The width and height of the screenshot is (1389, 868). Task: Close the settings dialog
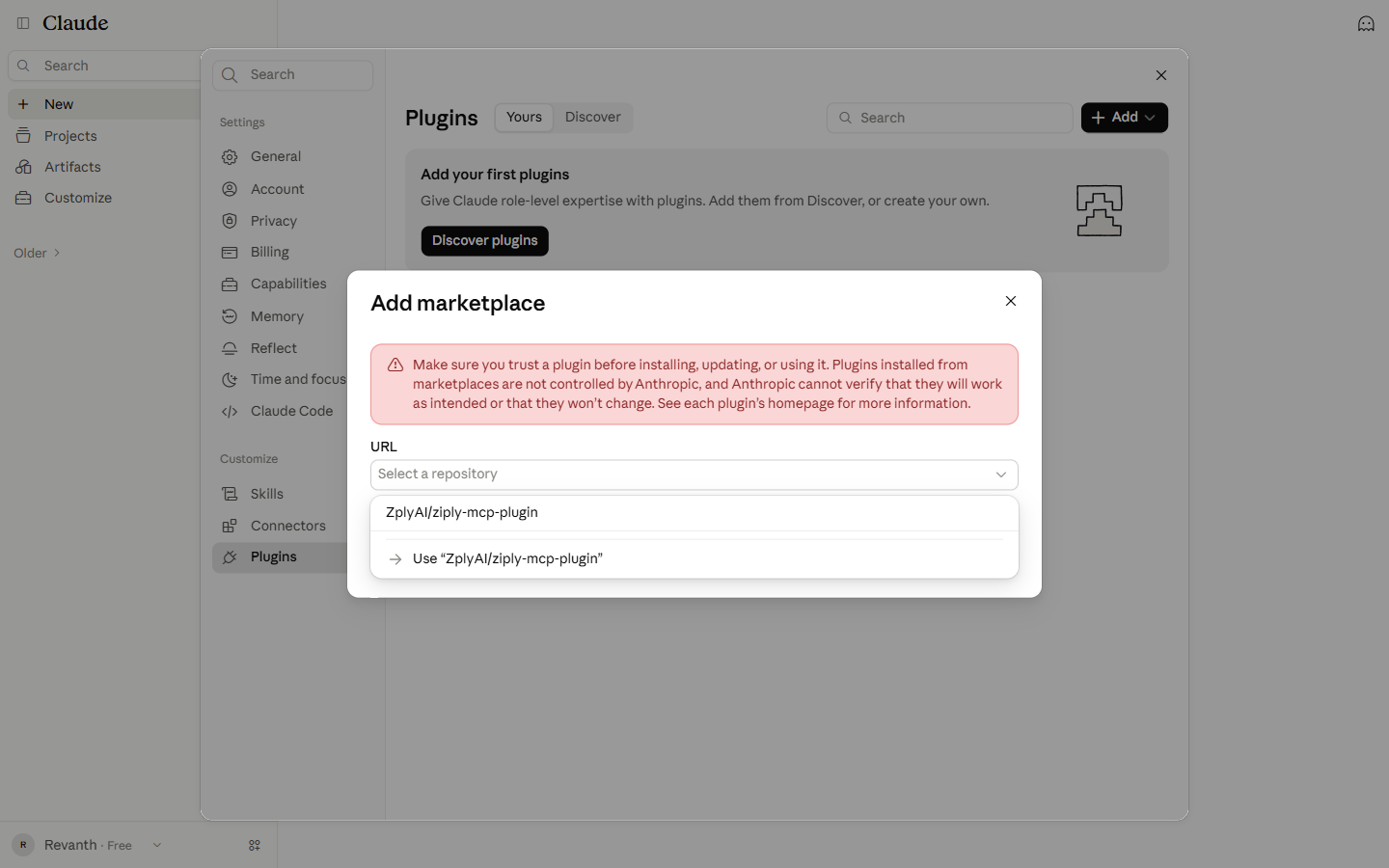[x=1161, y=75]
